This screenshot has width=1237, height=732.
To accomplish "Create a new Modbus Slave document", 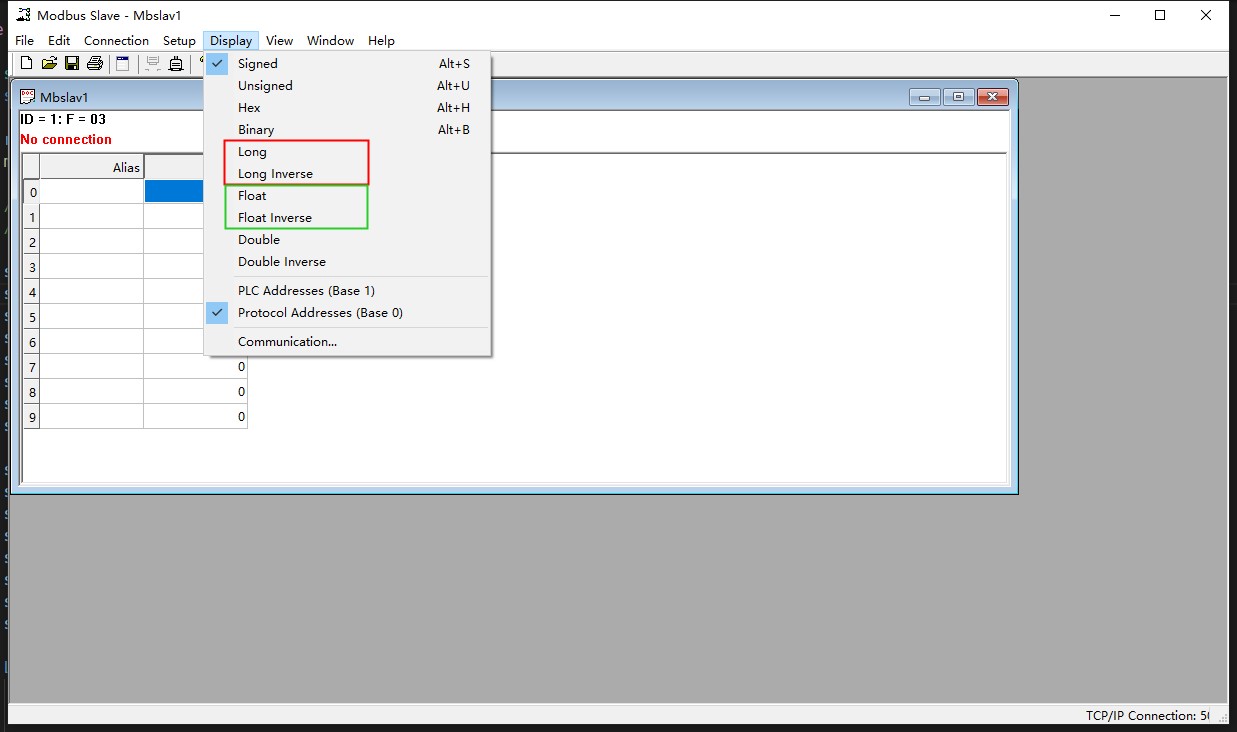I will tap(25, 62).
